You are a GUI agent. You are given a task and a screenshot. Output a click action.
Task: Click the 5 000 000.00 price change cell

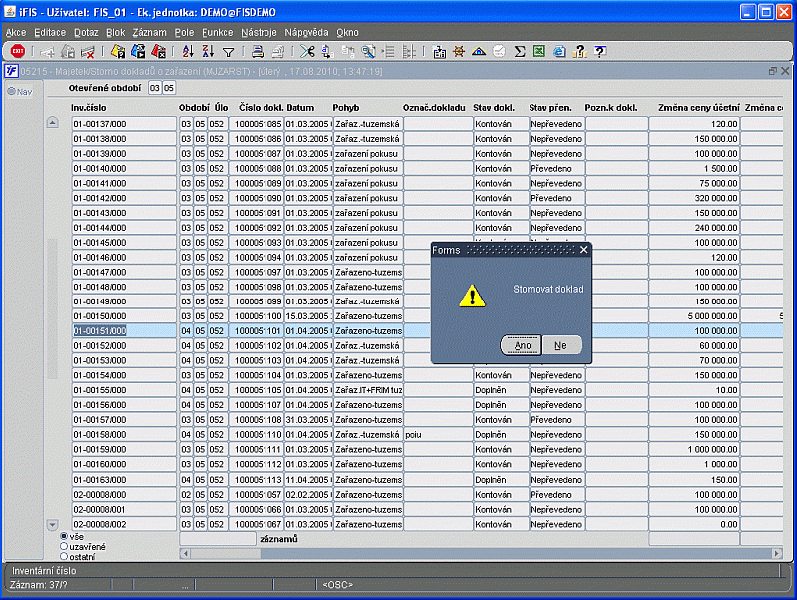pyautogui.click(x=694, y=316)
